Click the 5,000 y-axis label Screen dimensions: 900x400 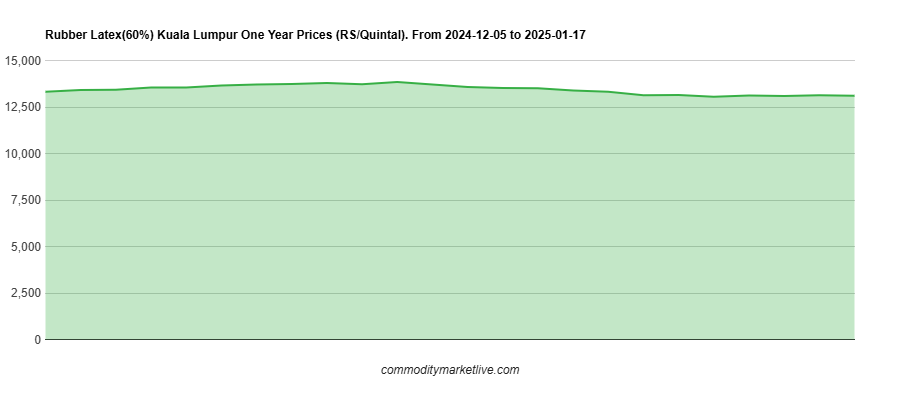[x=27, y=247]
